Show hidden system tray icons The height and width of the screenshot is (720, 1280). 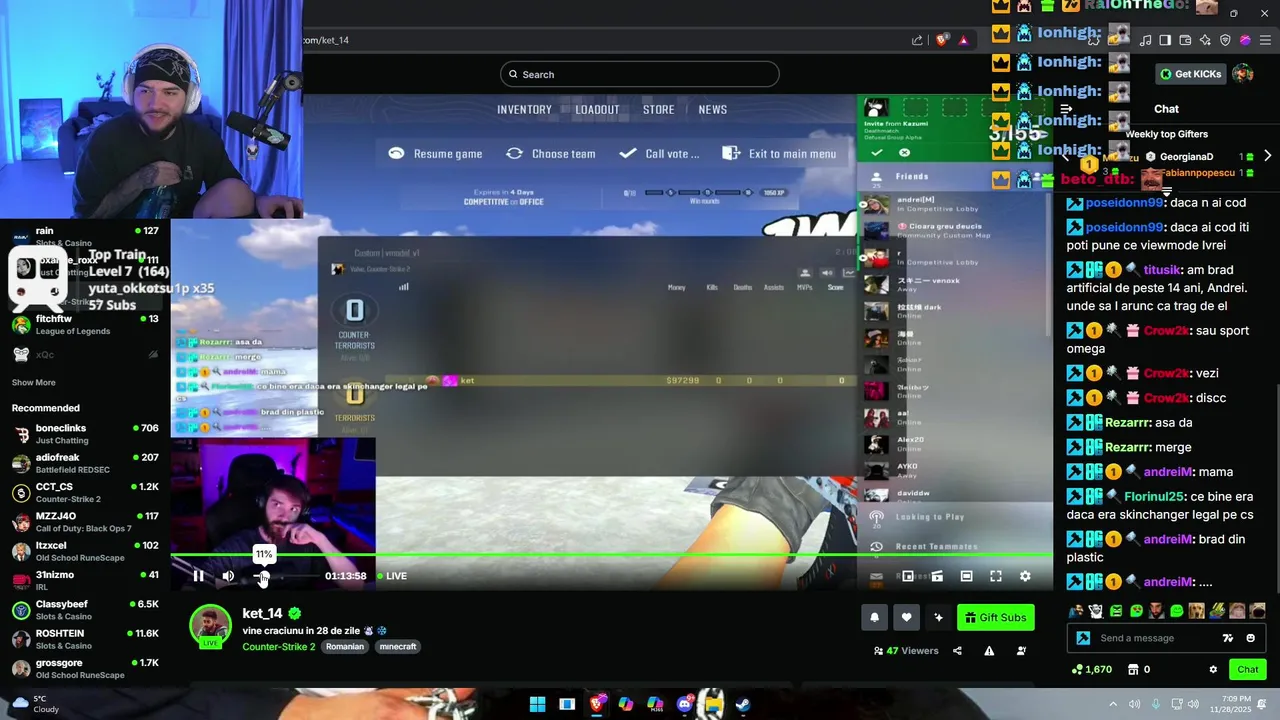(1114, 704)
